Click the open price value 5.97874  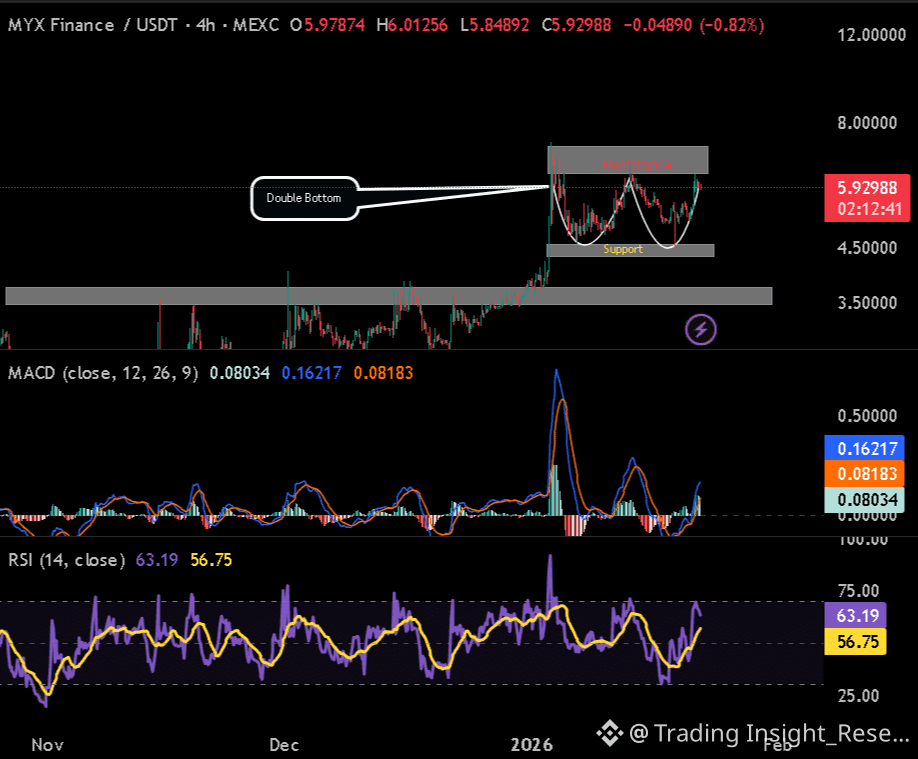tap(334, 25)
